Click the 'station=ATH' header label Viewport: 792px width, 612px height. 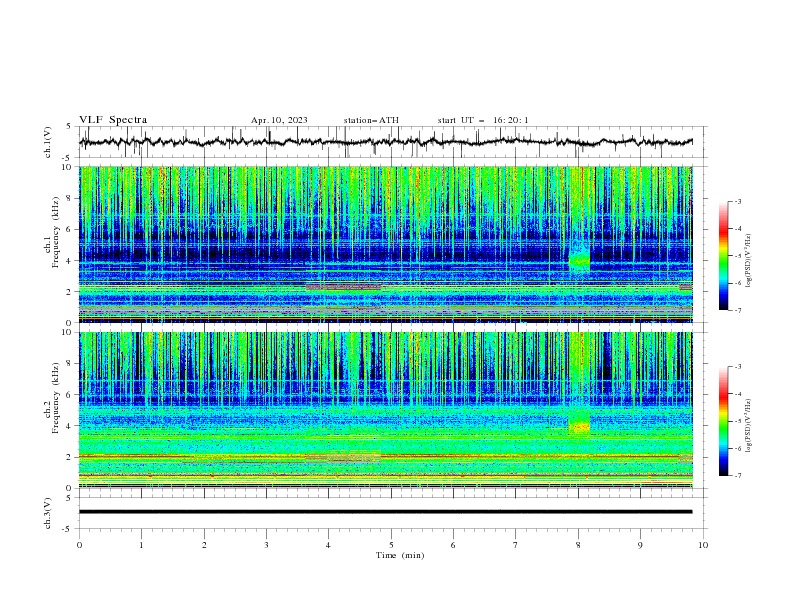(371, 120)
